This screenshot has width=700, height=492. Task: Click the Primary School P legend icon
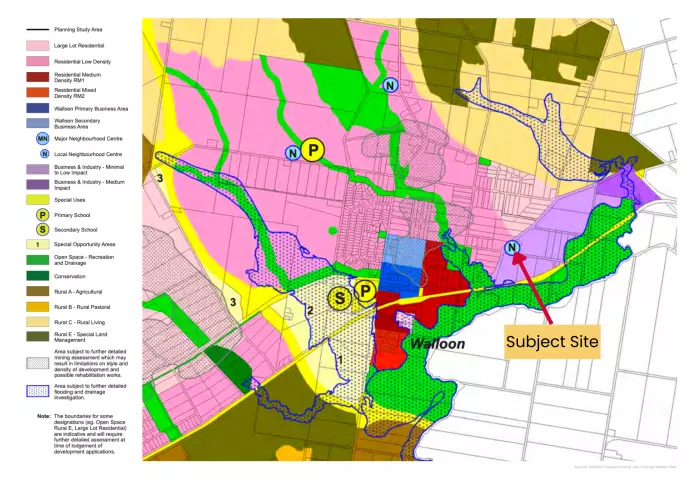pyautogui.click(x=43, y=213)
